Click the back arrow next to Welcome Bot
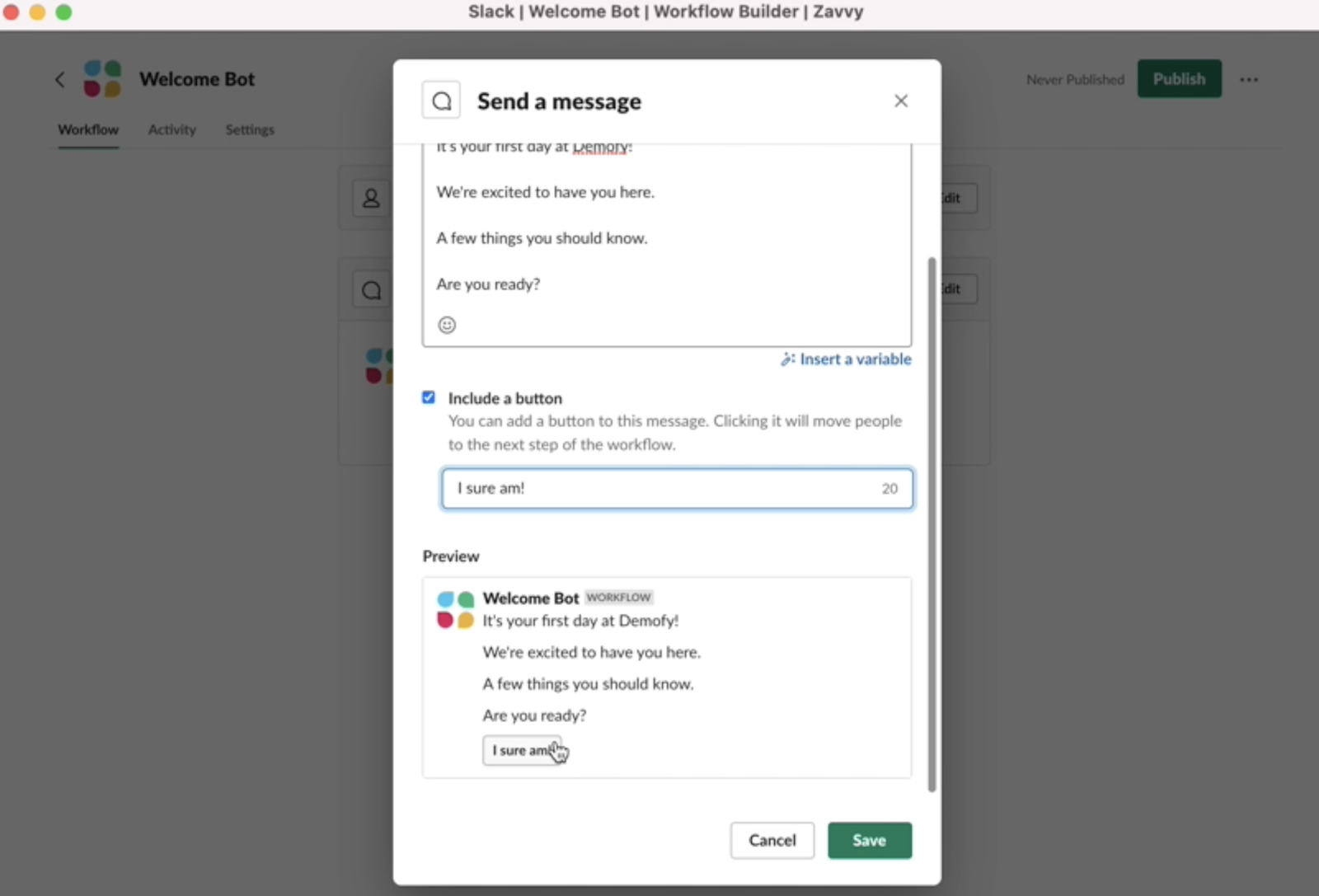1319x896 pixels. (x=60, y=78)
